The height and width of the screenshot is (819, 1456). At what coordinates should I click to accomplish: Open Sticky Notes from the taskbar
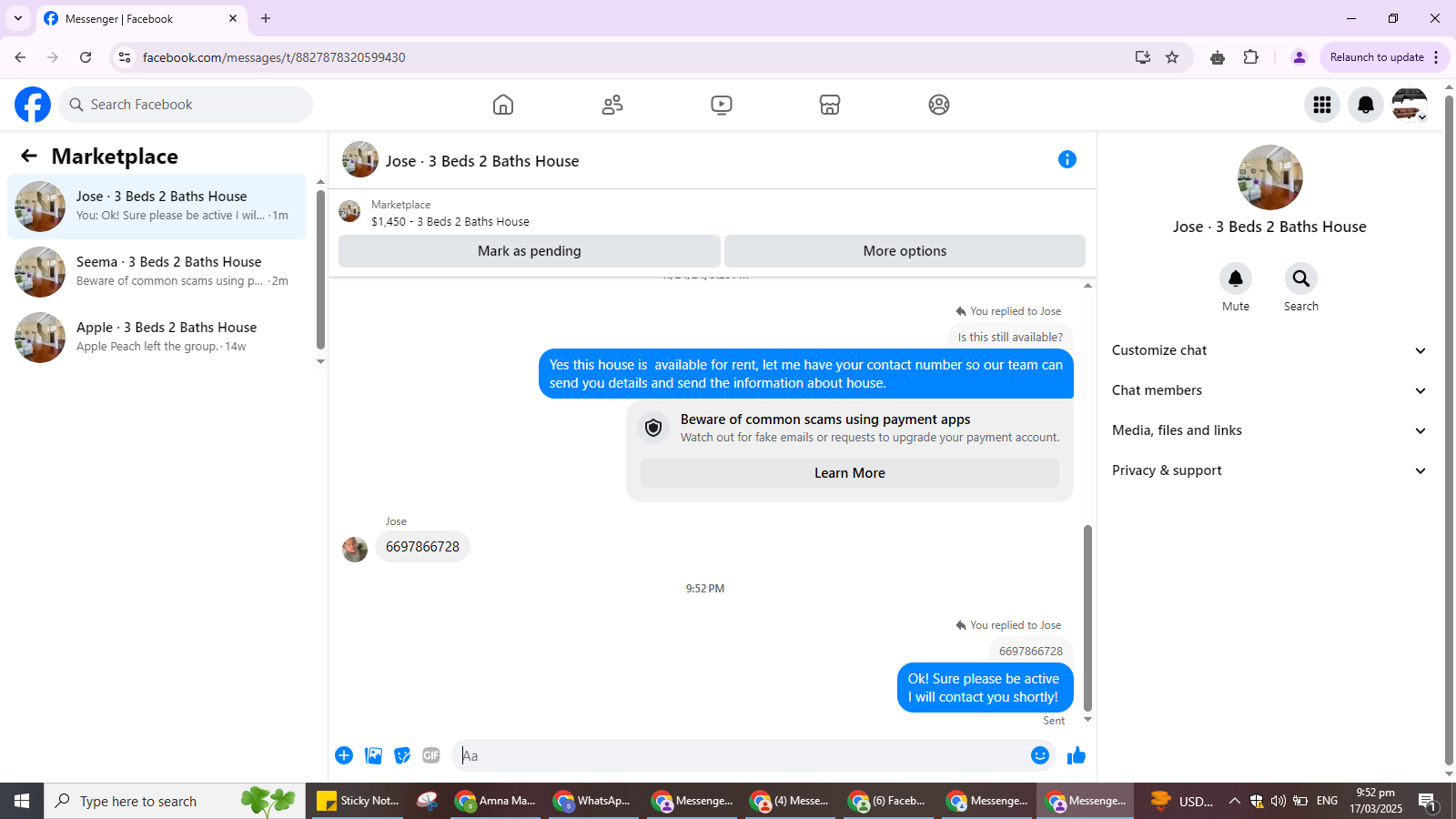[x=358, y=801]
